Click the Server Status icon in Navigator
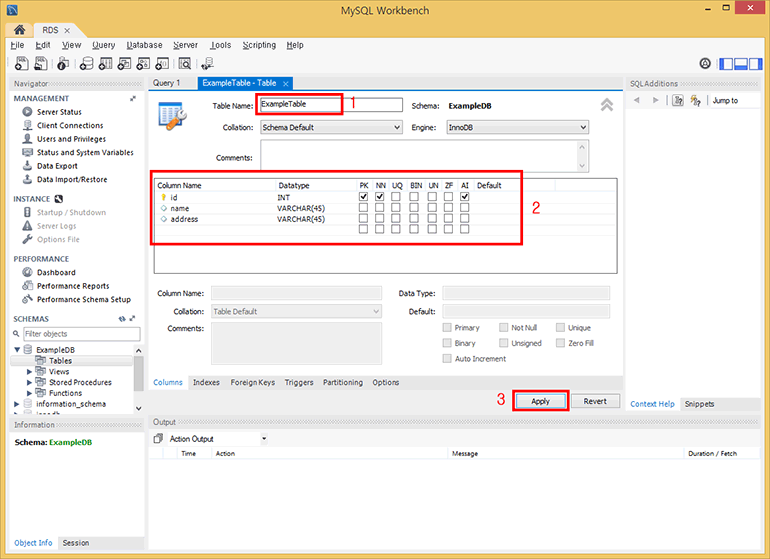This screenshot has width=770, height=559. point(28,112)
